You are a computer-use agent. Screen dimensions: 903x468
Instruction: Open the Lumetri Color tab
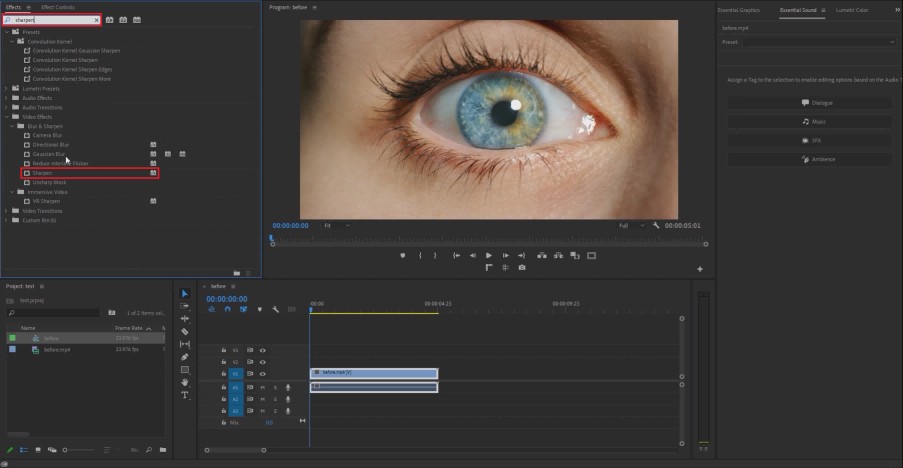point(852,10)
